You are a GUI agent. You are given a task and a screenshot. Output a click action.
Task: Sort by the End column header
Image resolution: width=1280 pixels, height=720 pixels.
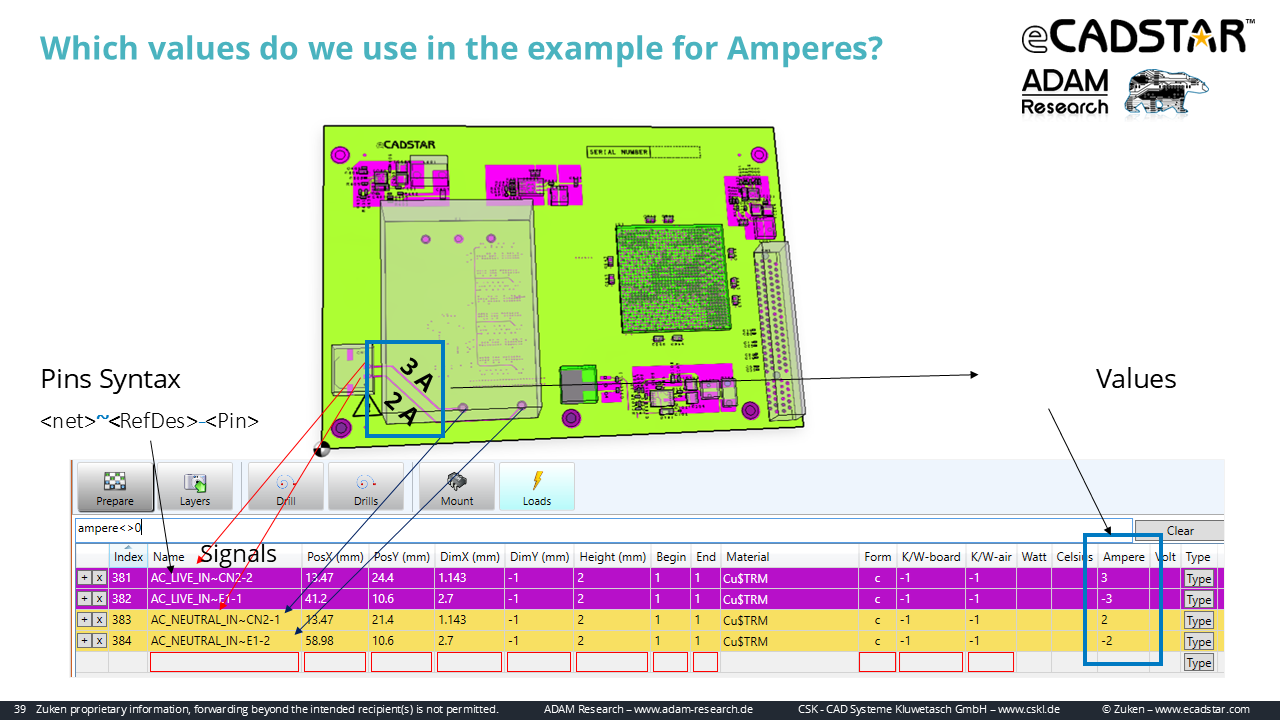(x=706, y=557)
